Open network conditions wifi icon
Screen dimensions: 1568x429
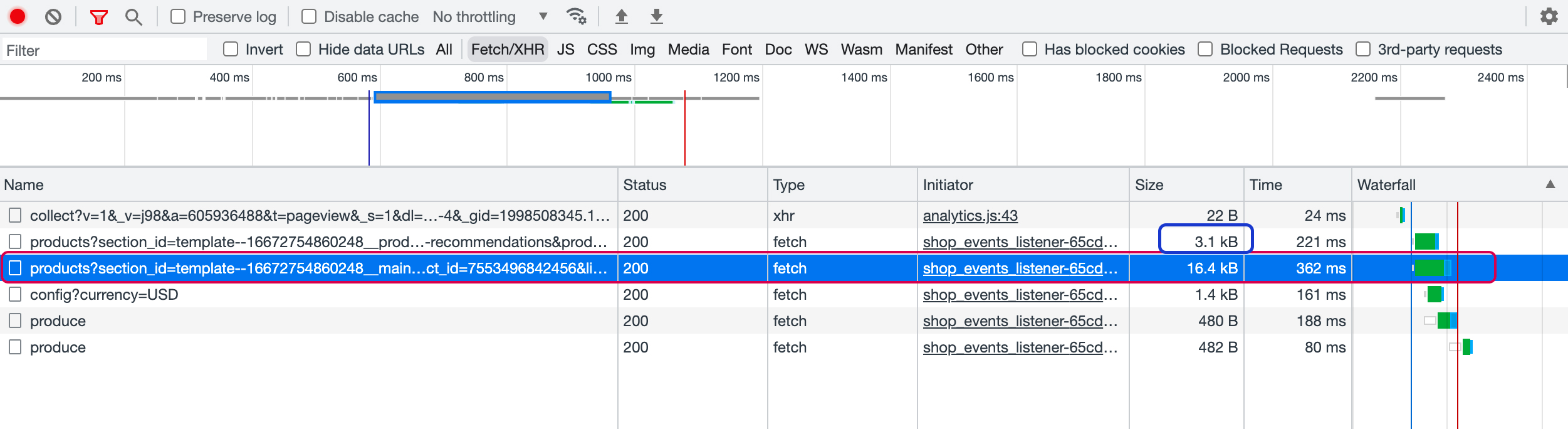pyautogui.click(x=576, y=16)
